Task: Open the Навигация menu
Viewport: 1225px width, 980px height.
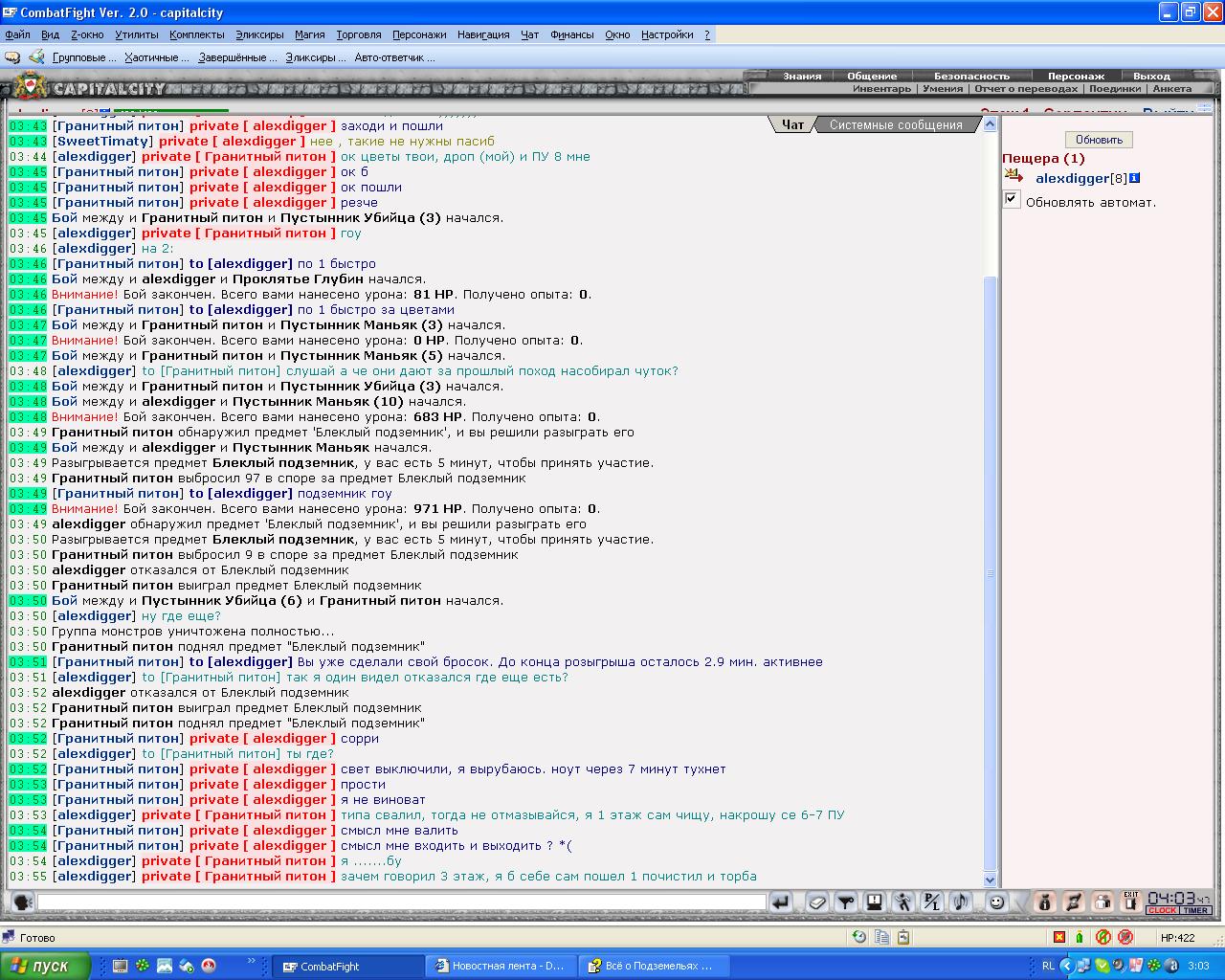Action: point(483,34)
